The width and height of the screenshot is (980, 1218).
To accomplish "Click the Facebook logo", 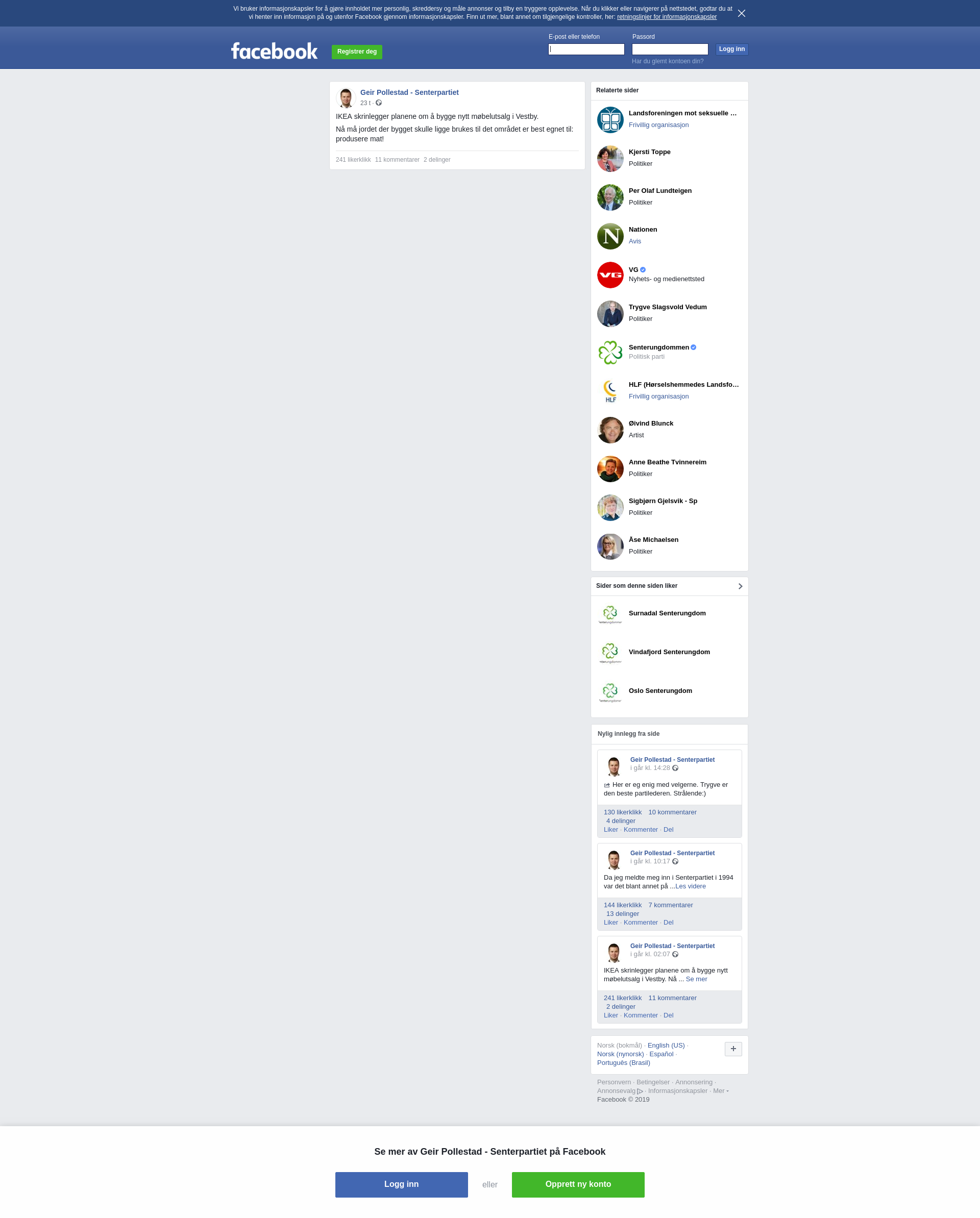I will click(274, 52).
